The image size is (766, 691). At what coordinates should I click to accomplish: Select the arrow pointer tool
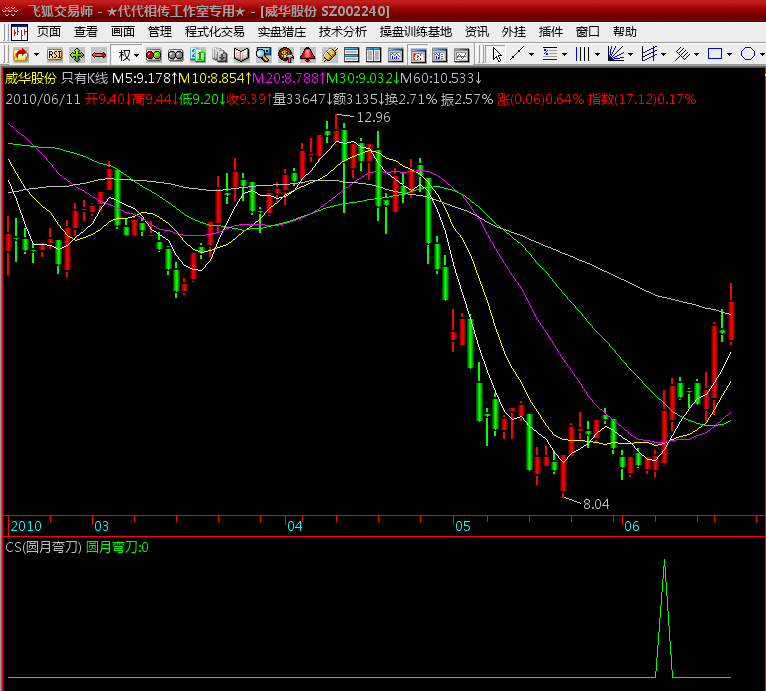(497, 54)
